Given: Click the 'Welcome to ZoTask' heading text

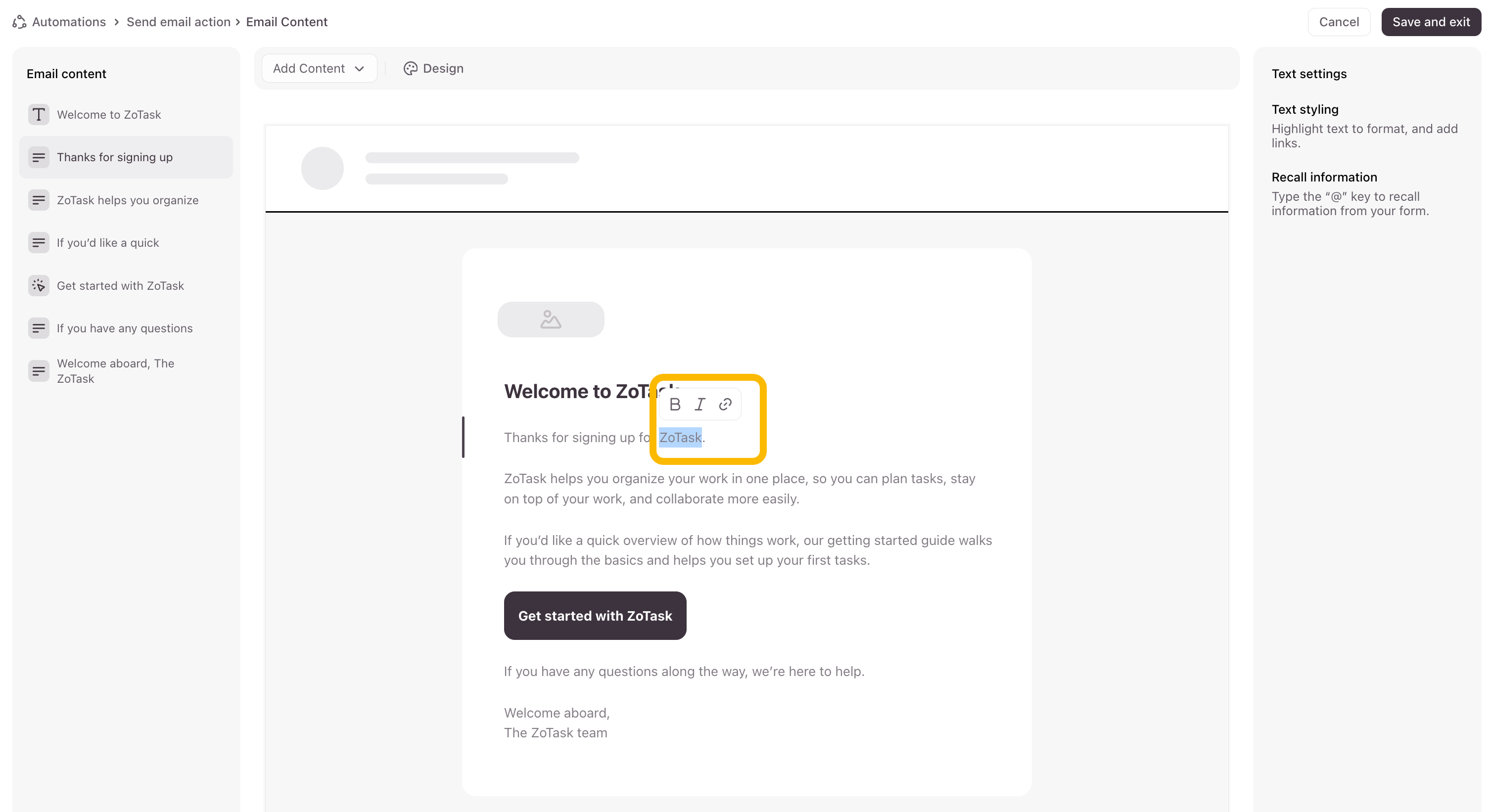Looking at the screenshot, I should (578, 391).
